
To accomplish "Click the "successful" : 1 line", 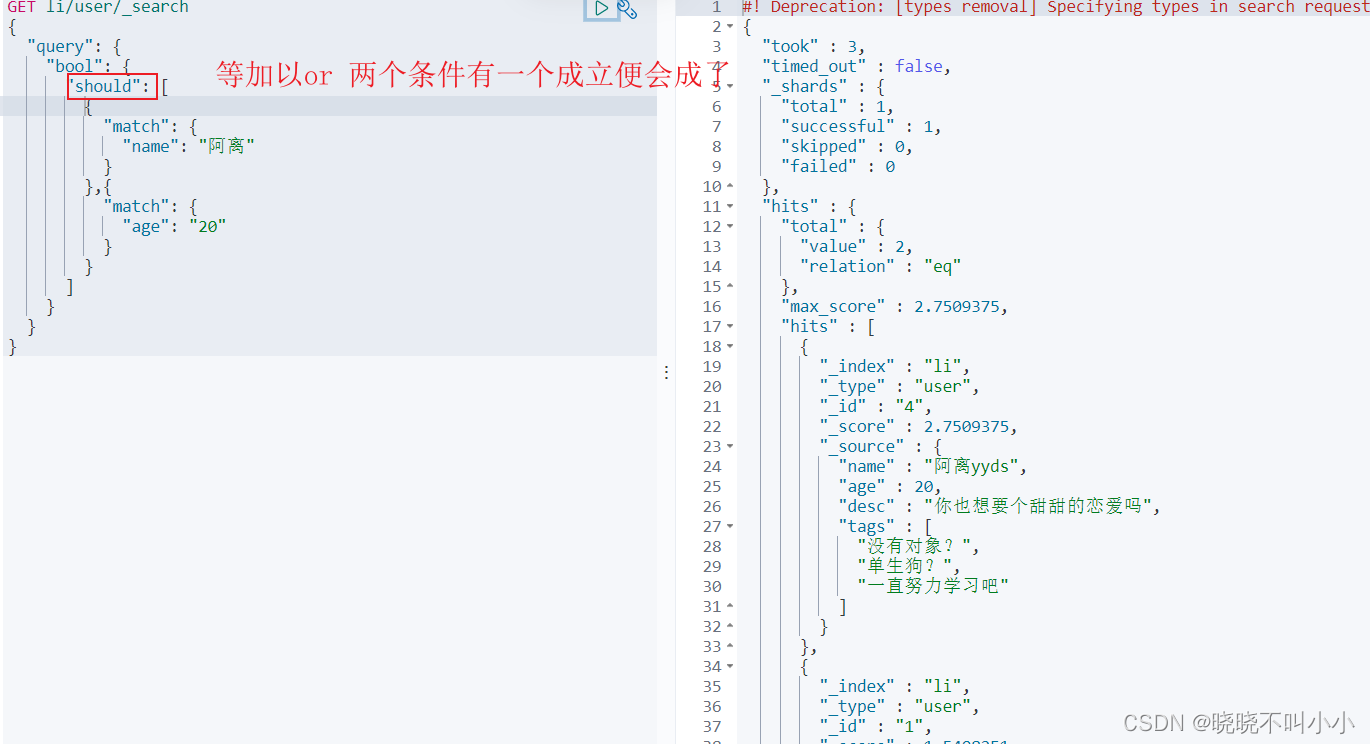I will pyautogui.click(x=861, y=126).
